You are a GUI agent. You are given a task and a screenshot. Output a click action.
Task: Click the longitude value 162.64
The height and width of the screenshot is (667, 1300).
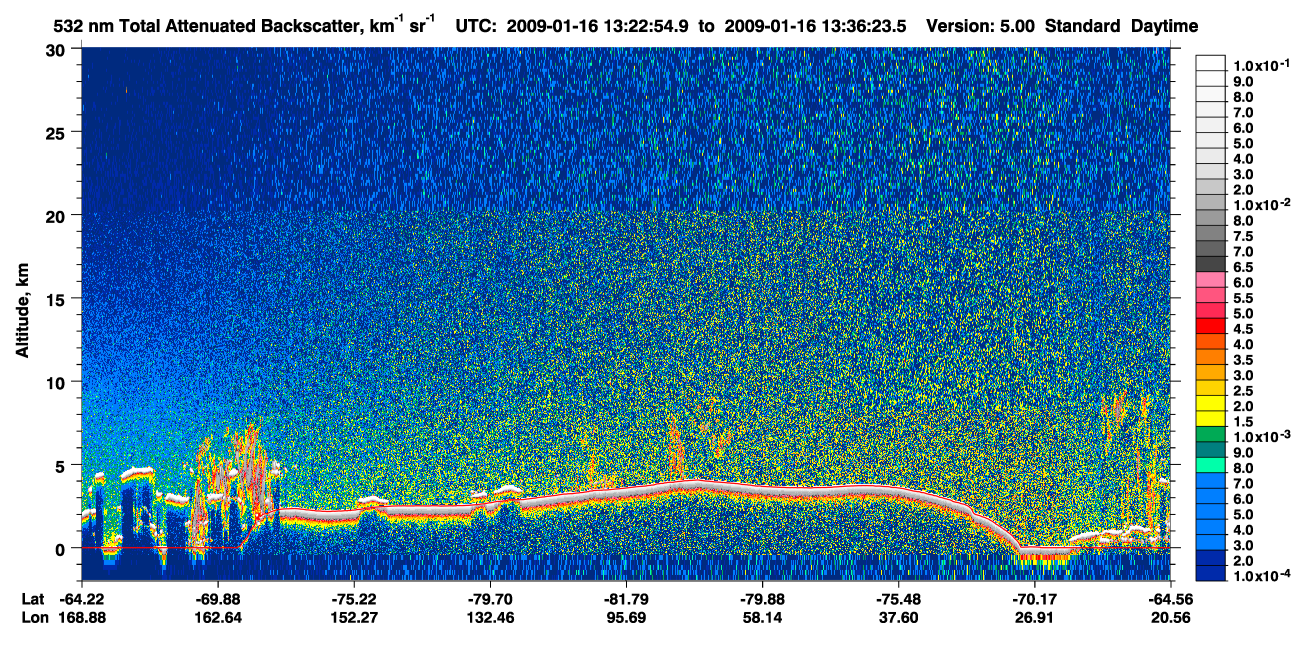(217, 618)
